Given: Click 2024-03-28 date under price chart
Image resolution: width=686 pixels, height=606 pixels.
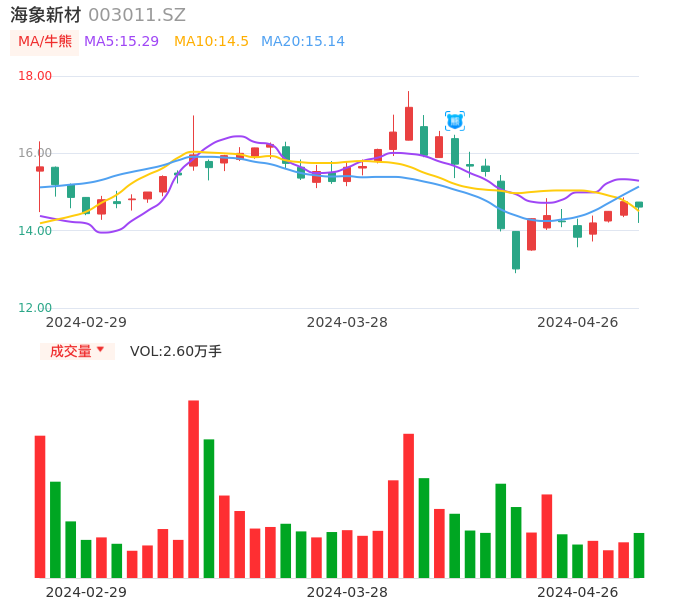Looking at the screenshot, I should pos(347,322).
